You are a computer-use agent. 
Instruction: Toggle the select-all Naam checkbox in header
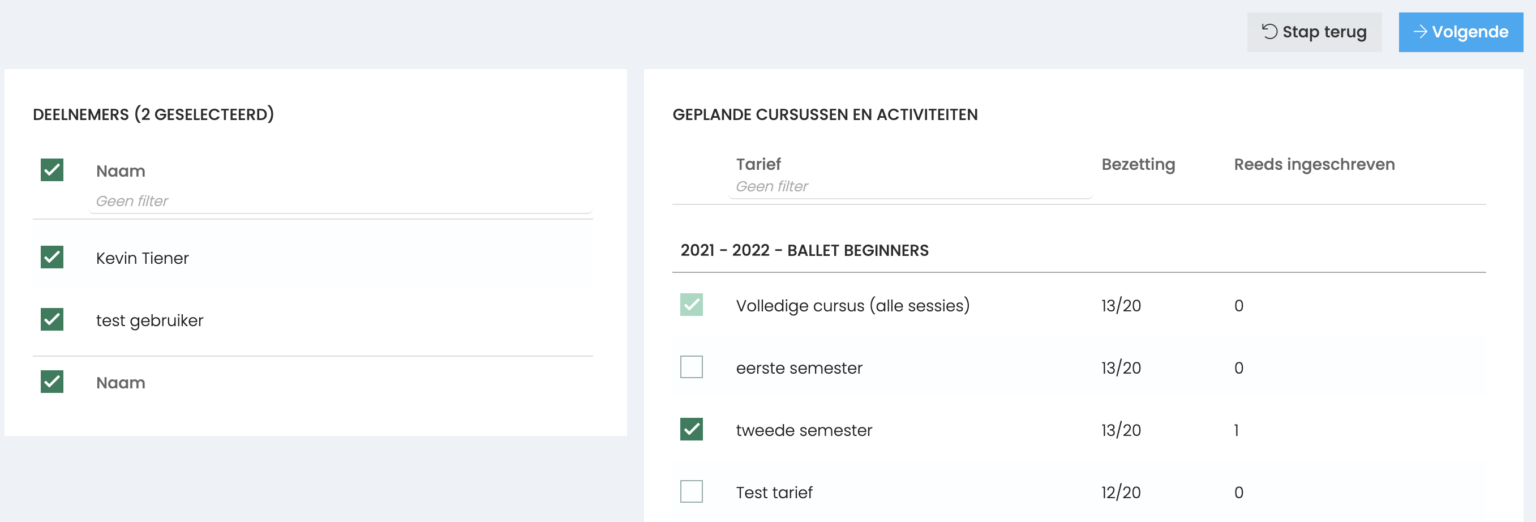52,170
